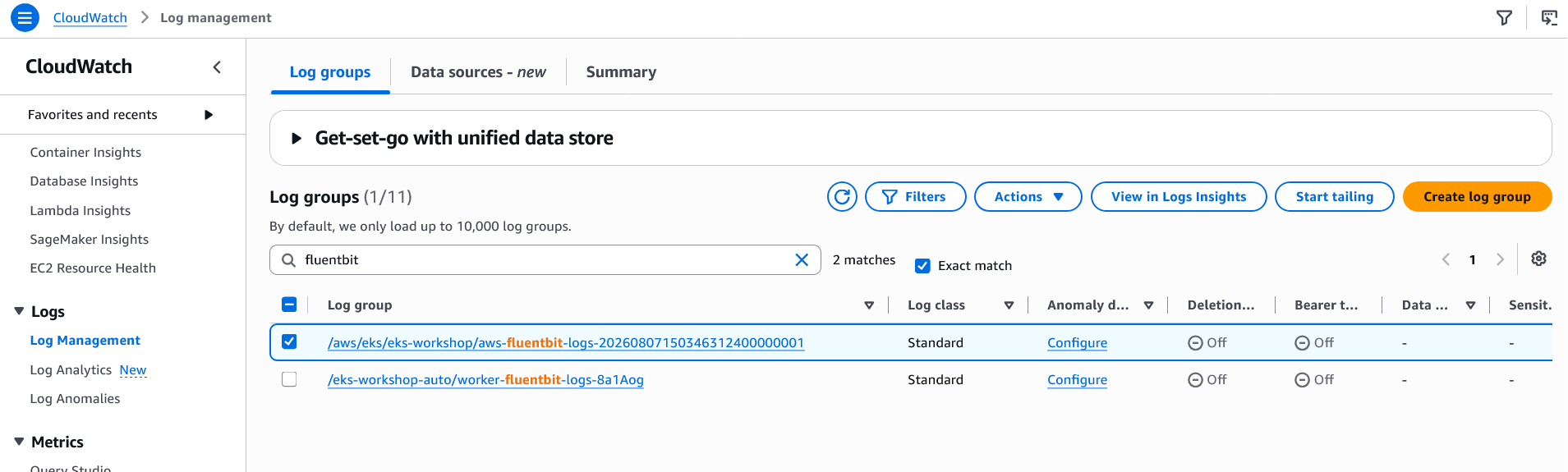
Task: Sort by Log class column arrow
Action: 1009,305
